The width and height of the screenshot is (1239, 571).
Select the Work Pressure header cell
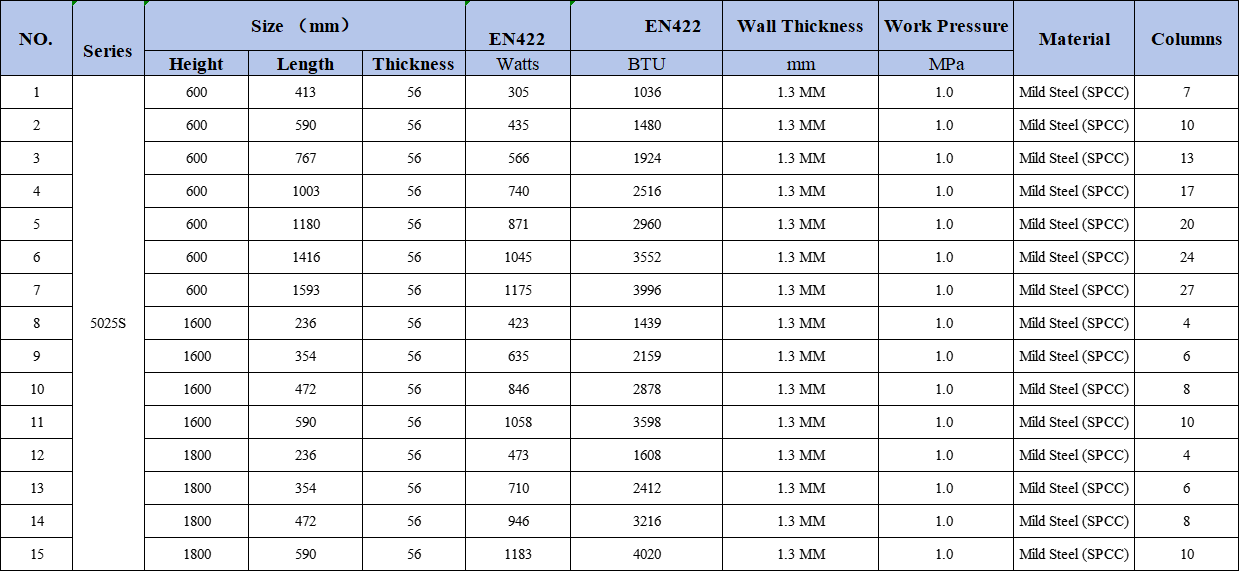coord(945,26)
